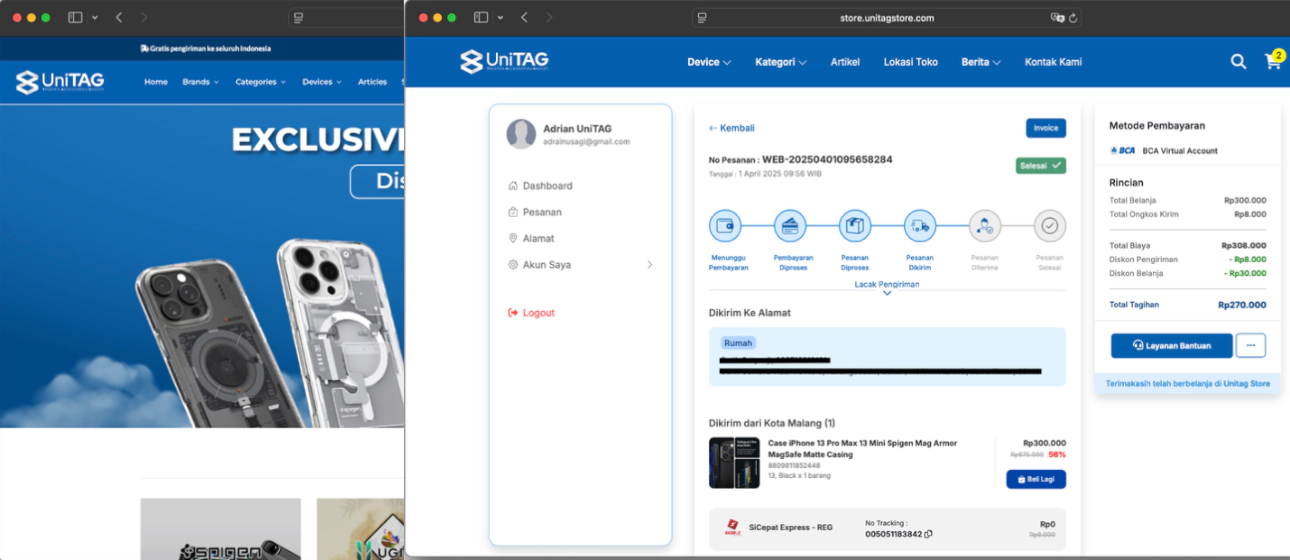Click the iPhone case product thumbnail

(735, 463)
